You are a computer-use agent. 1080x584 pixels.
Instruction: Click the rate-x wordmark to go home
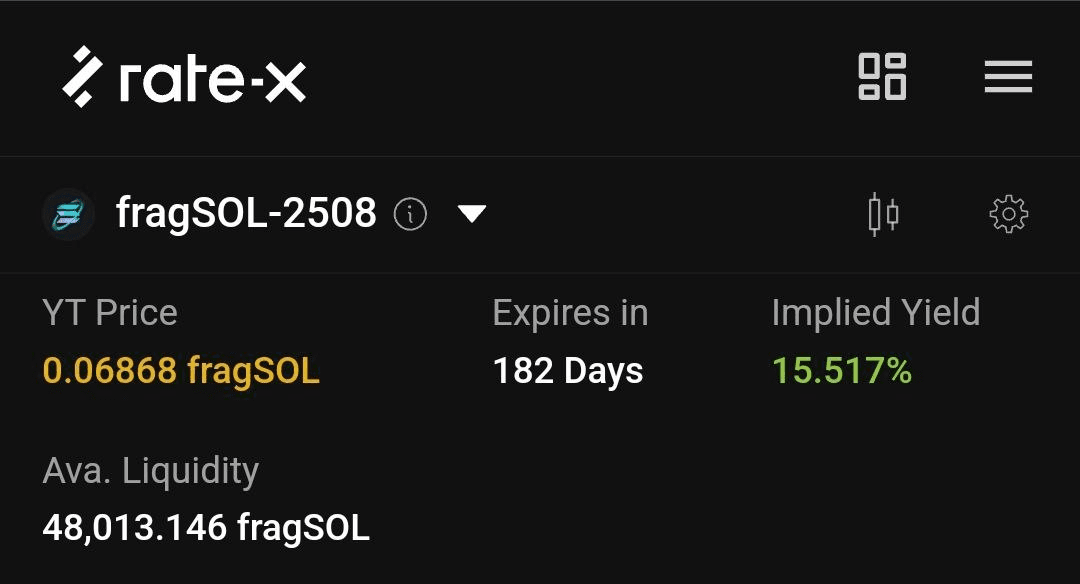tap(213, 80)
